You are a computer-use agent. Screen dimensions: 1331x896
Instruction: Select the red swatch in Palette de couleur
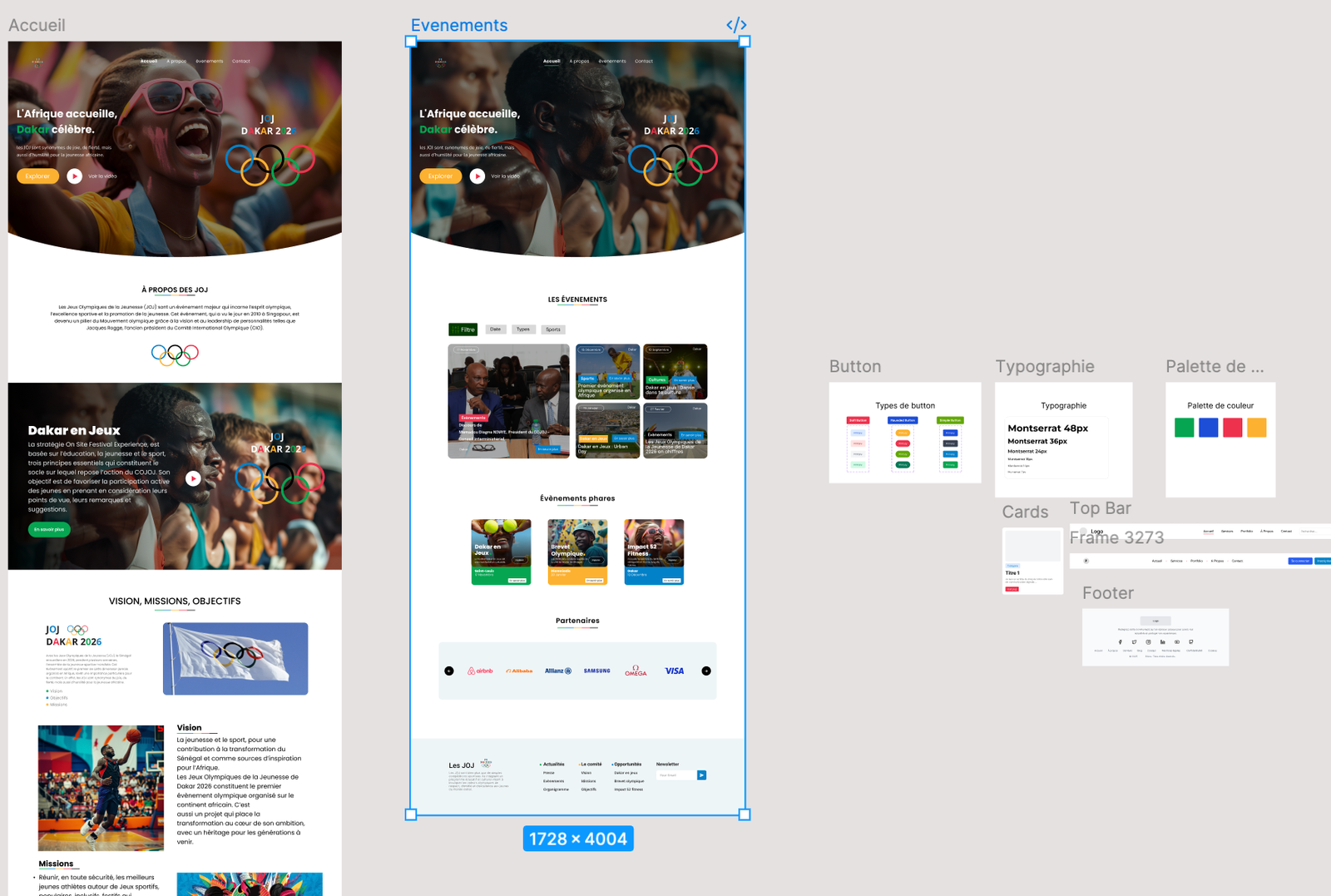point(1233,428)
